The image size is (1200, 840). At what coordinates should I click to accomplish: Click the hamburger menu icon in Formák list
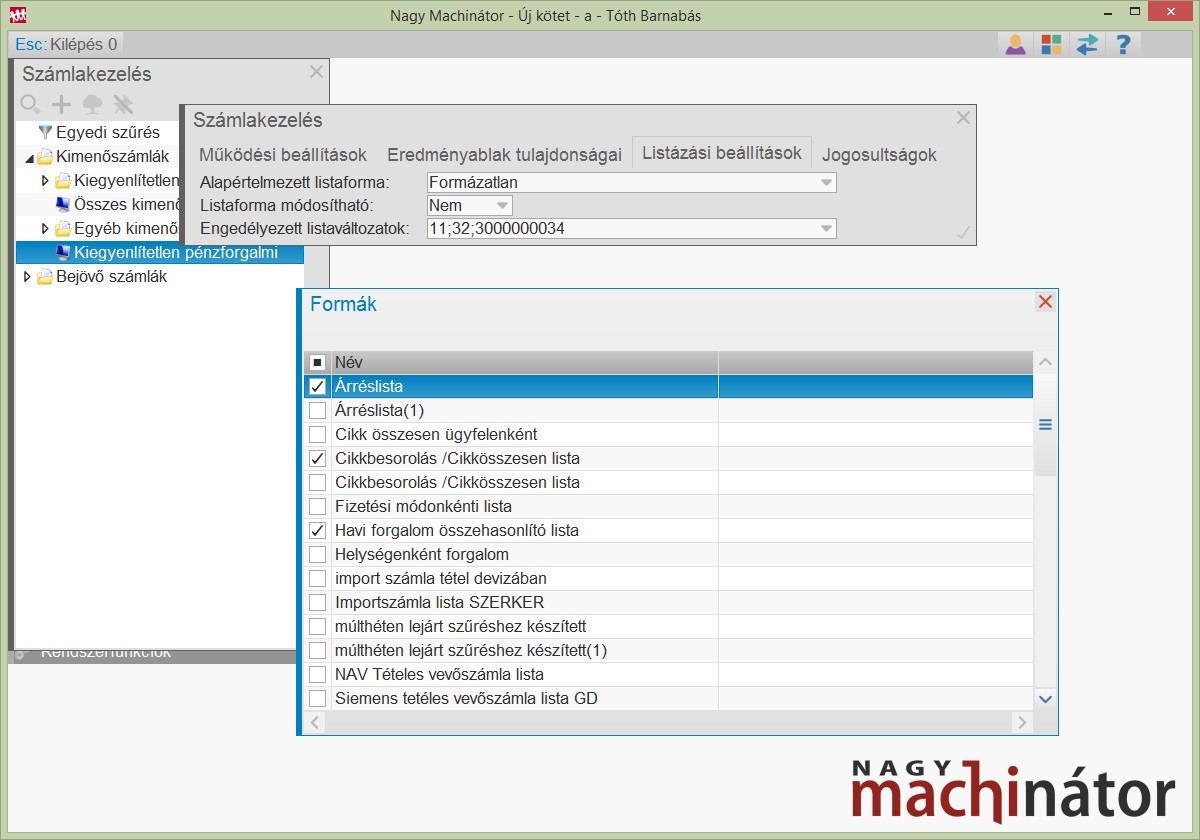click(1046, 425)
